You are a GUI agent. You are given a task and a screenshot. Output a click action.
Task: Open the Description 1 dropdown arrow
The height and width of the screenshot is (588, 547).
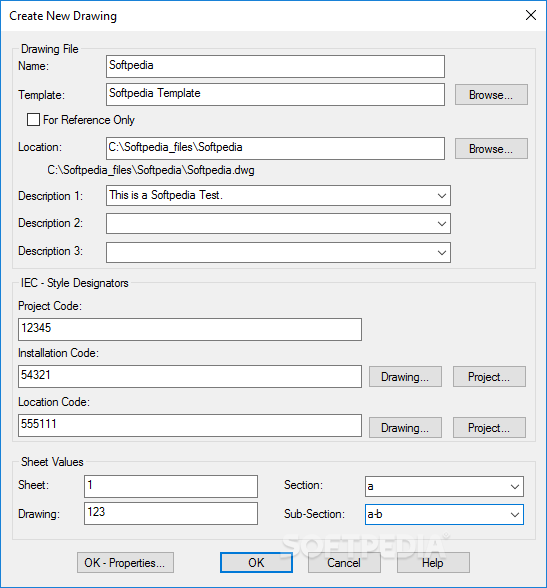pos(442,195)
